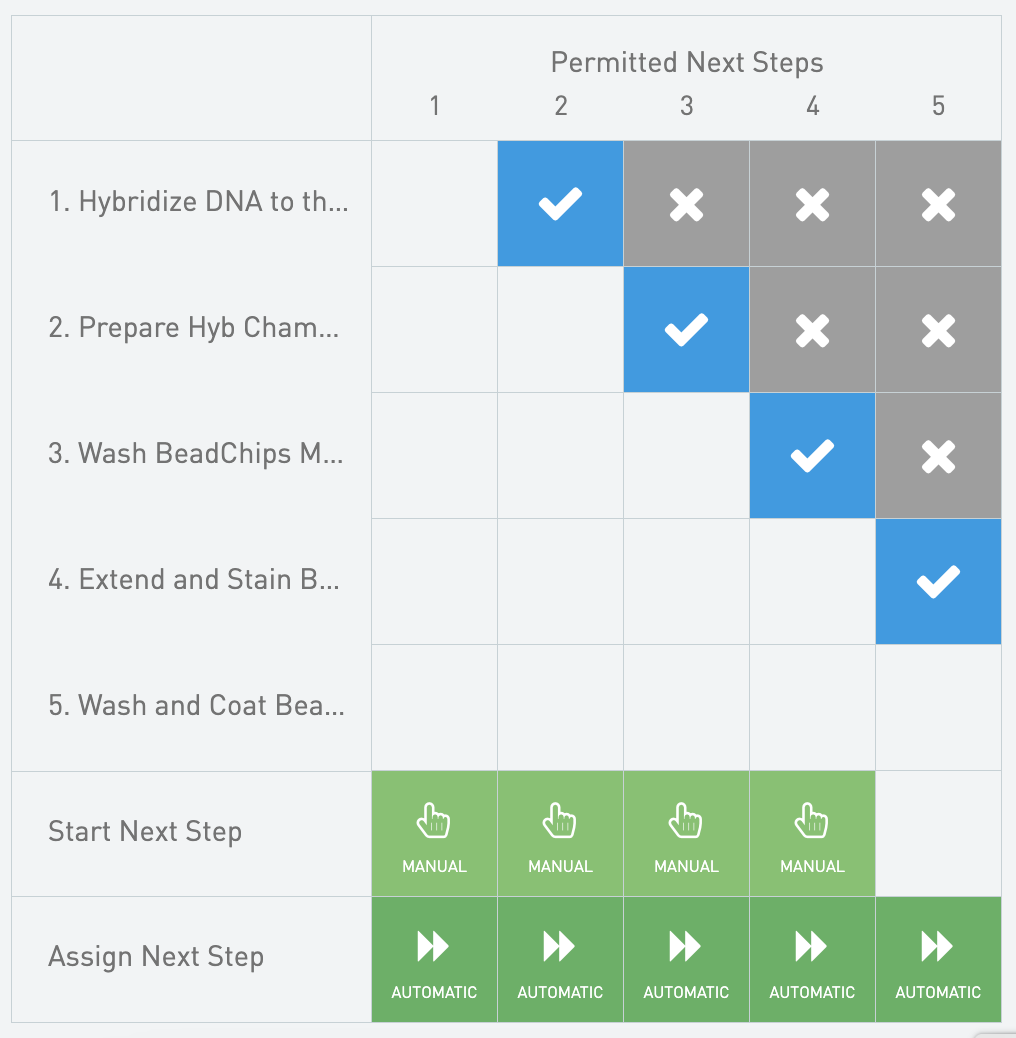The height and width of the screenshot is (1038, 1016).
Task: Toggle the blue checkmark for Prepare Hyb Chamber, step 3
Action: (x=686, y=330)
